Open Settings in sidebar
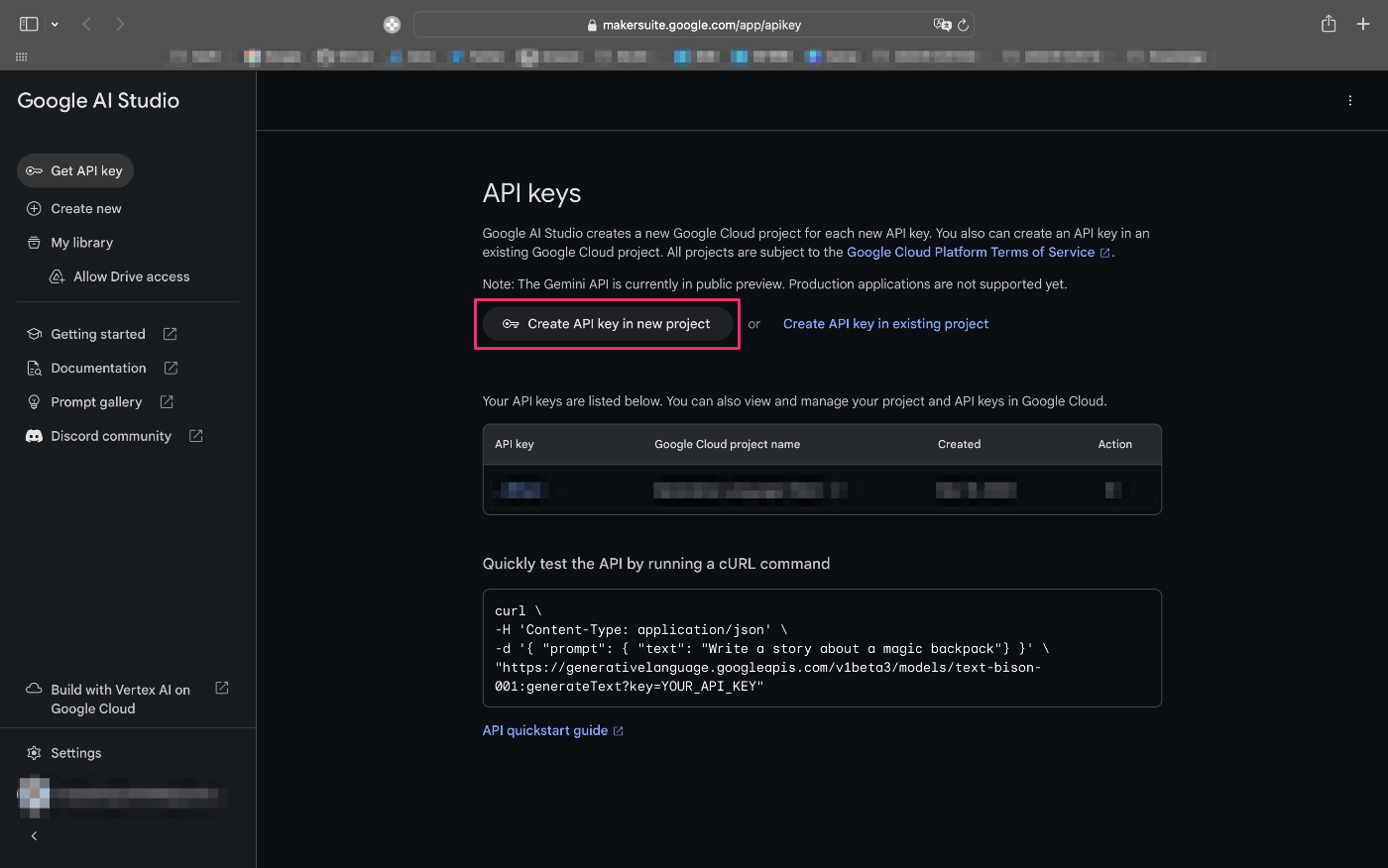The image size is (1388, 868). tap(76, 753)
